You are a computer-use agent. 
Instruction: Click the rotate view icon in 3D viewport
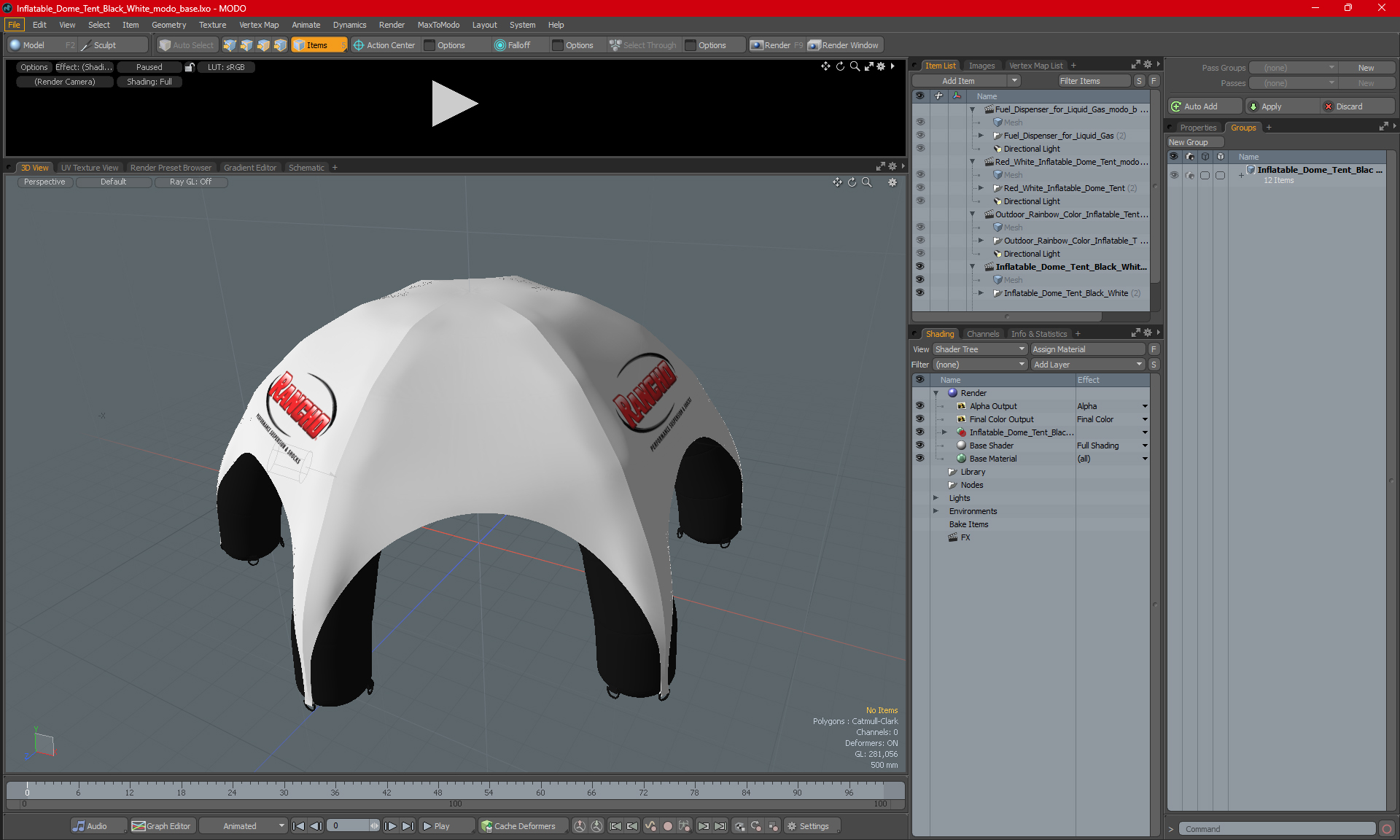852,182
